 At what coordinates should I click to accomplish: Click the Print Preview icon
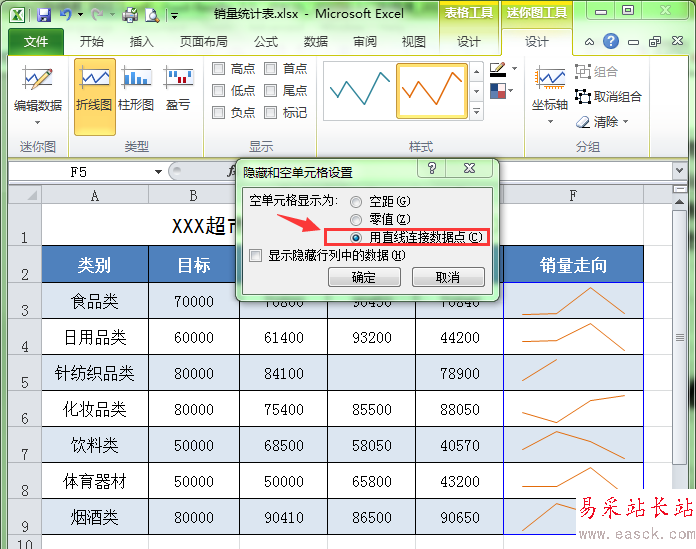(152, 16)
